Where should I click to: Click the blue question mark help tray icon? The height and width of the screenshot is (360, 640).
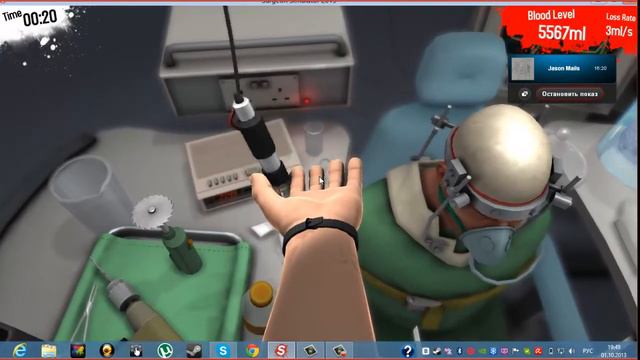click(x=407, y=351)
